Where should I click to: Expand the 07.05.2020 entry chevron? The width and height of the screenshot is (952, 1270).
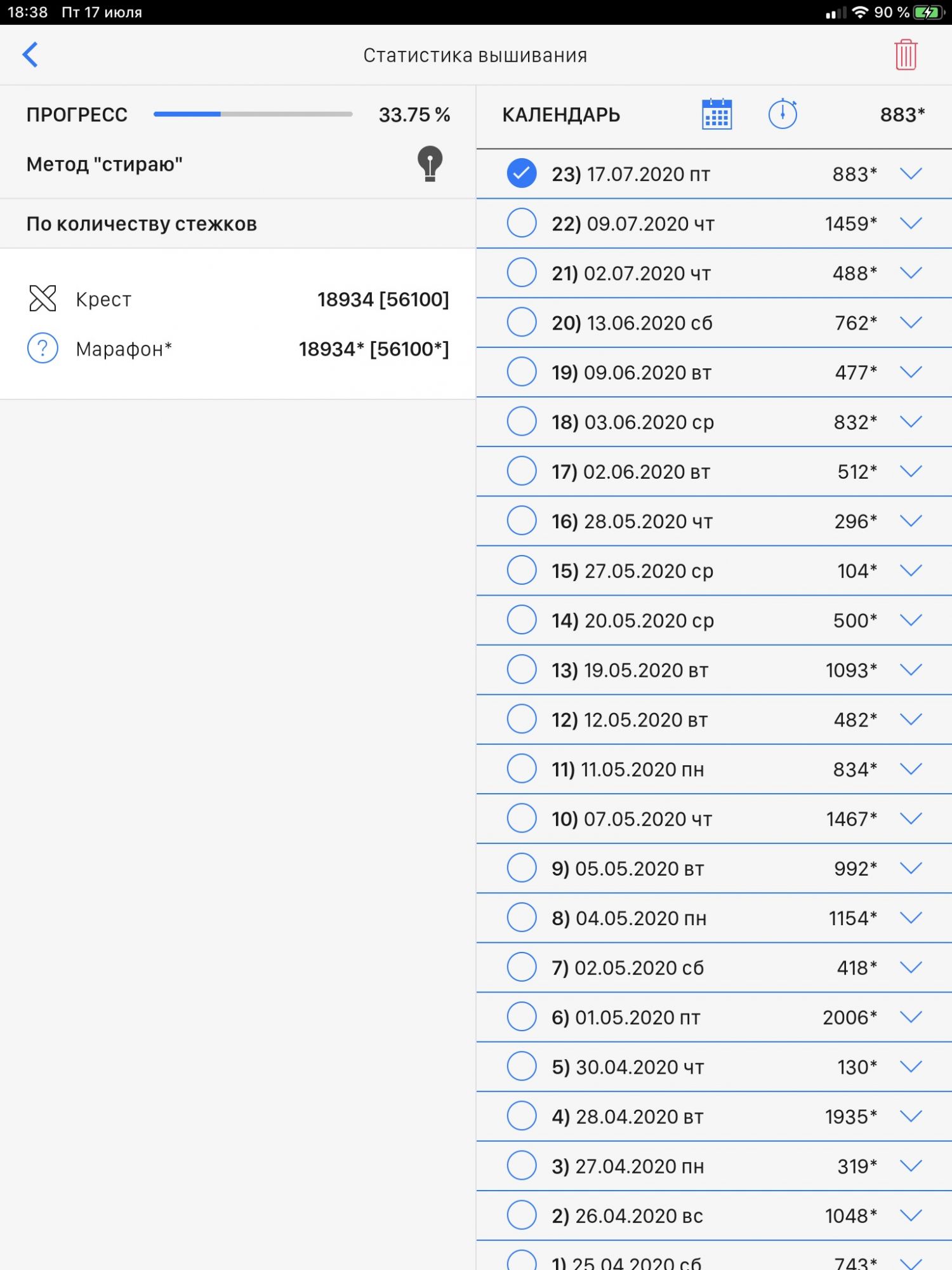(x=911, y=819)
